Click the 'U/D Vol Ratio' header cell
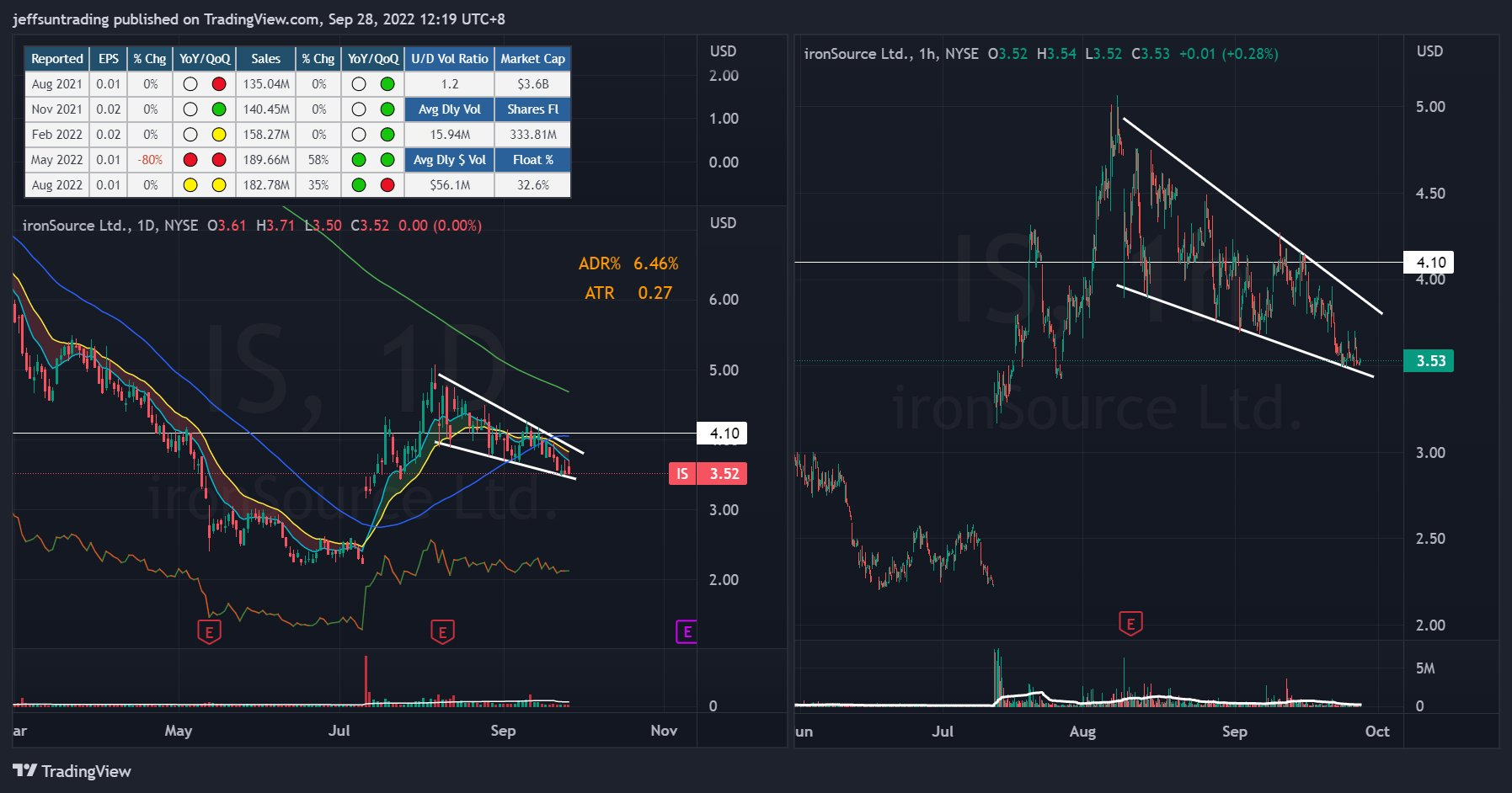1512x793 pixels. 450,59
